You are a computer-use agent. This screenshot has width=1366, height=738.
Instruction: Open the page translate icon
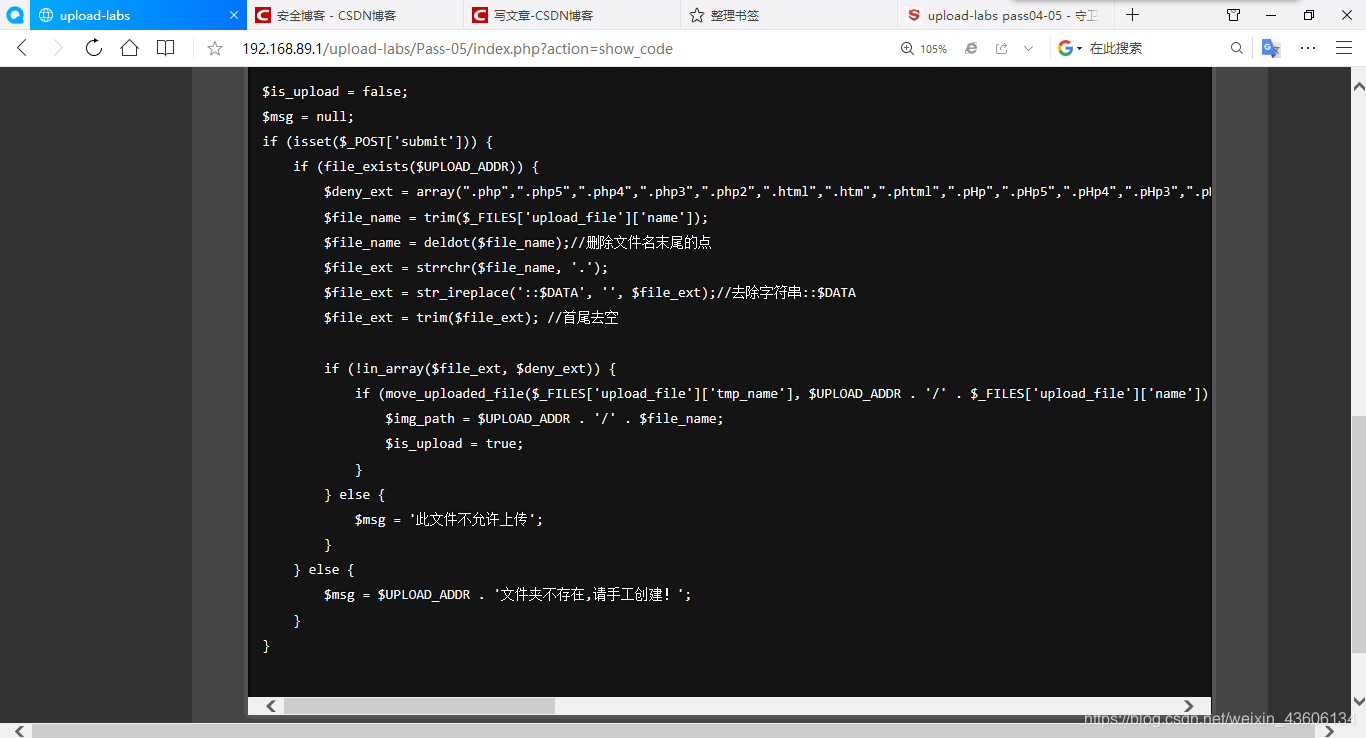pos(1271,48)
